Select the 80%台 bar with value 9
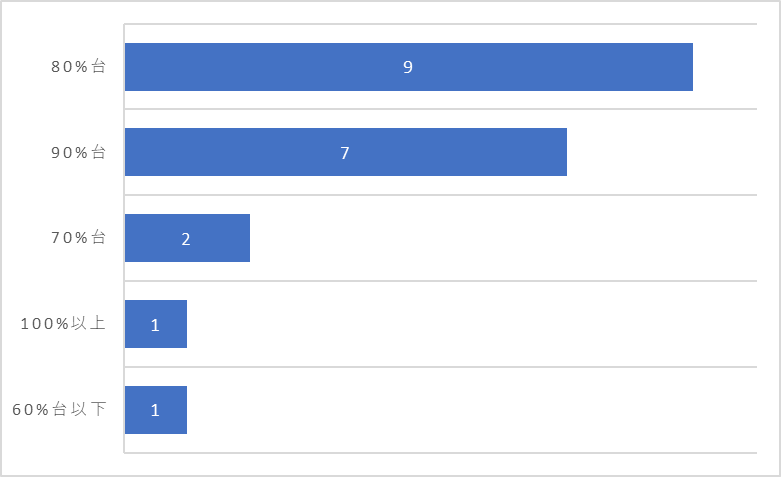 (408, 67)
